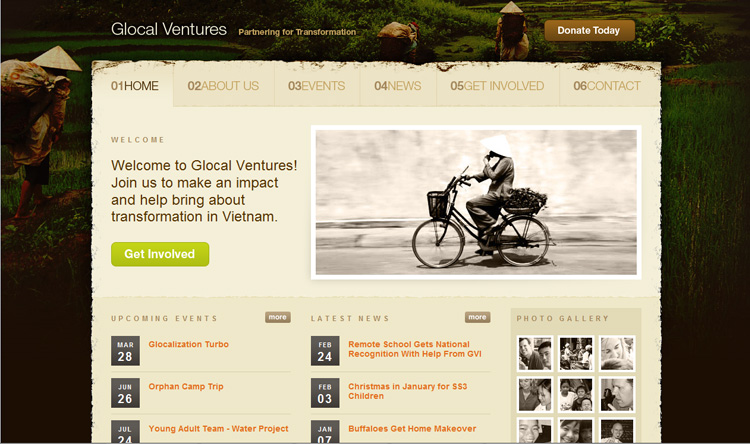
Task: Open the Home navigation tab
Action: pyautogui.click(x=134, y=86)
